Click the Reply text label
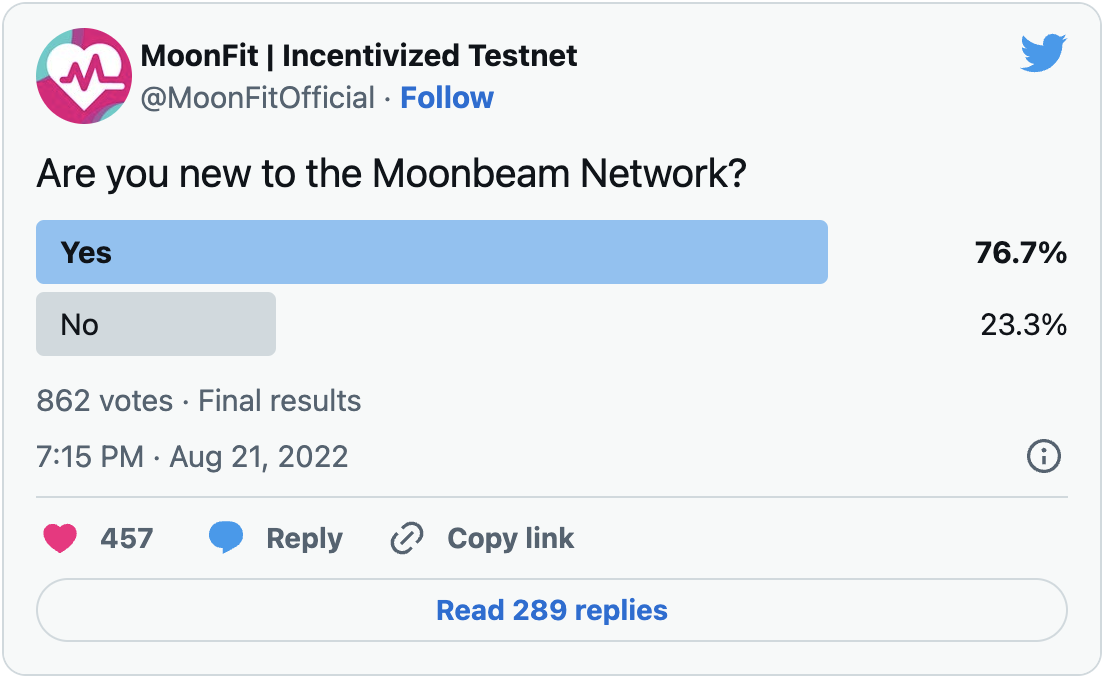This screenshot has width=1104, height=678. coord(304,539)
